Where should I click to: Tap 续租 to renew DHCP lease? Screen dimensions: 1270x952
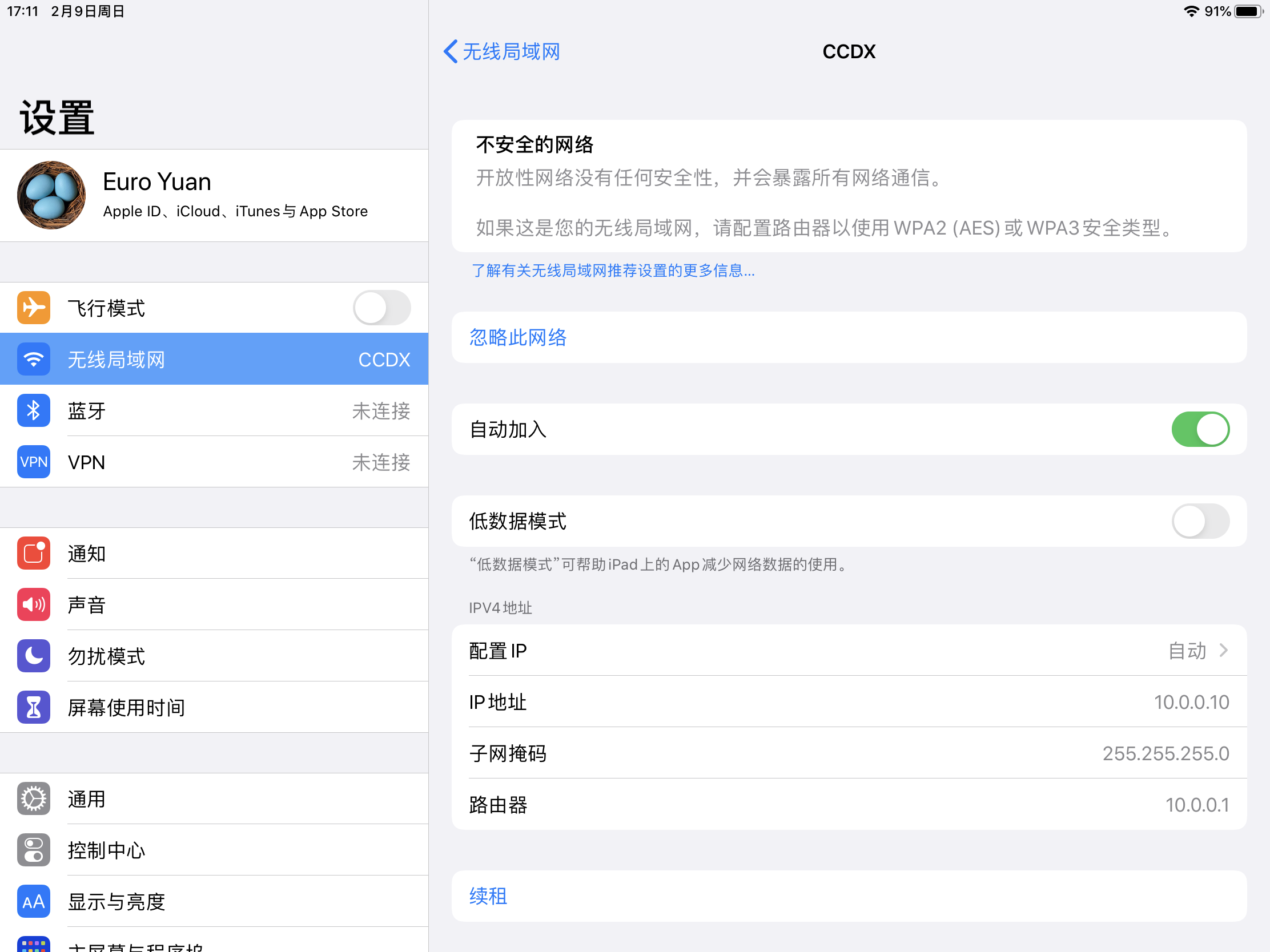click(488, 895)
